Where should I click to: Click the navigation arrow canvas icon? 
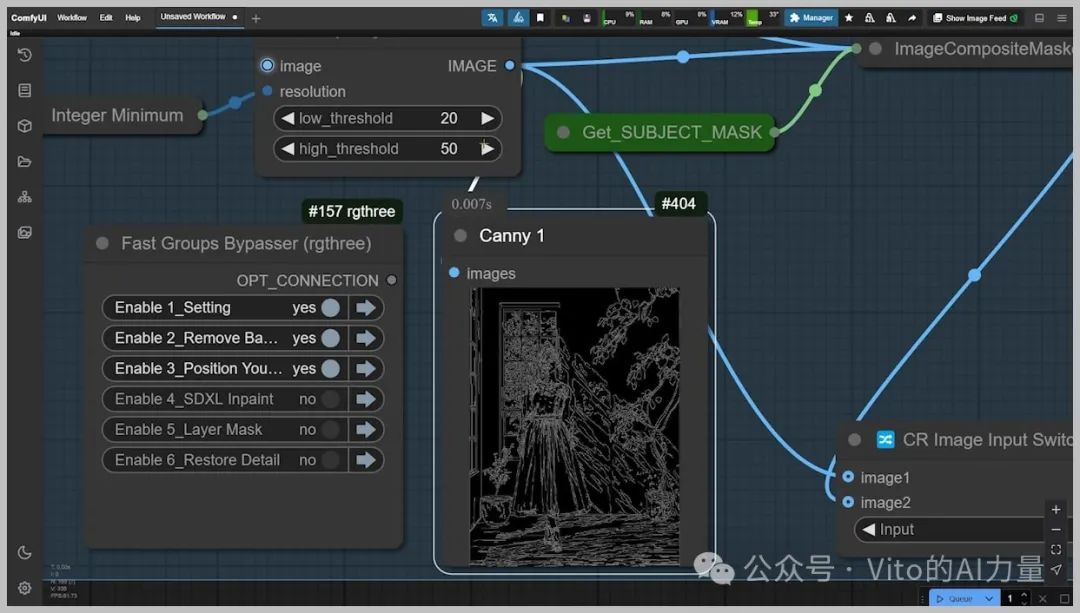click(1056, 570)
